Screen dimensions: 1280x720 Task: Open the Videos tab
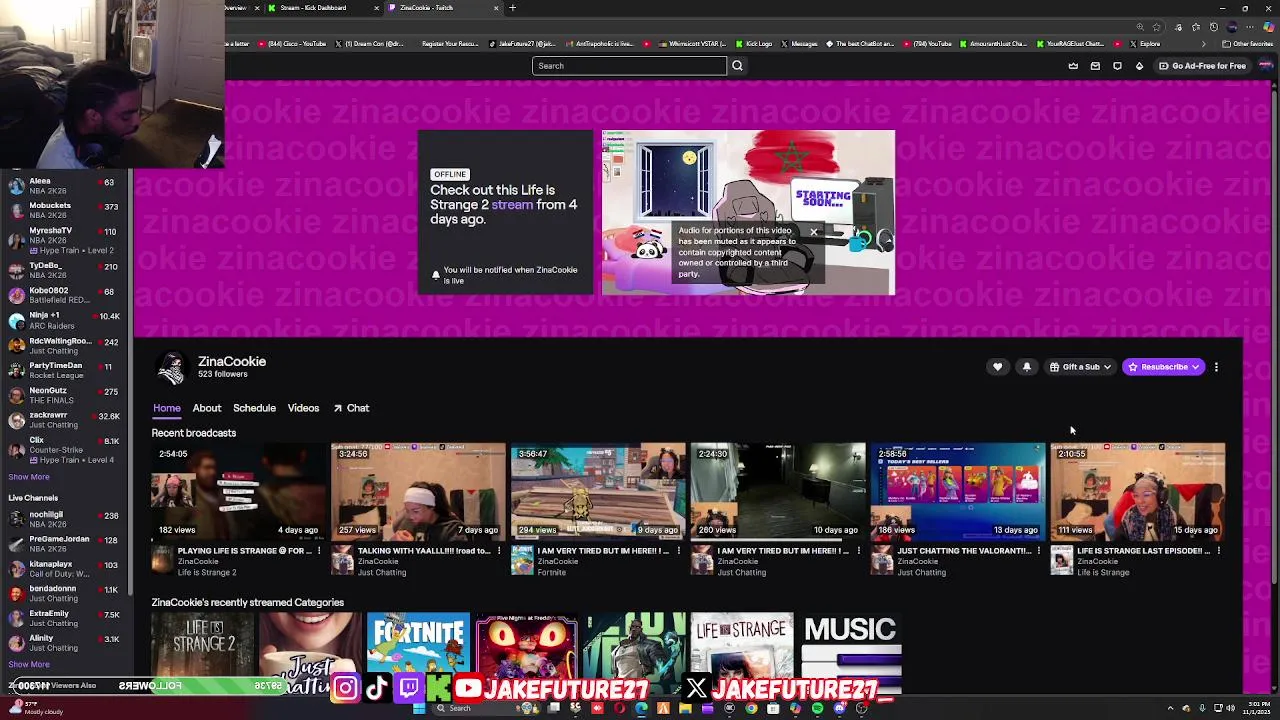[303, 408]
